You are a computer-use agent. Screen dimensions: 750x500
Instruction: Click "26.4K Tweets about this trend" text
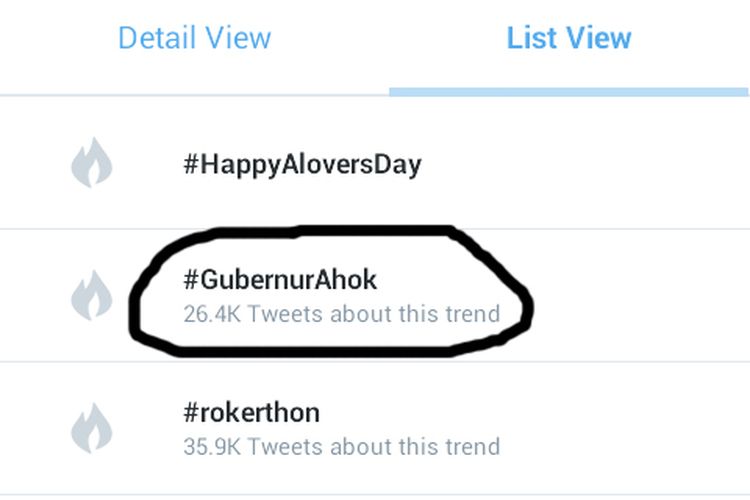coord(341,314)
